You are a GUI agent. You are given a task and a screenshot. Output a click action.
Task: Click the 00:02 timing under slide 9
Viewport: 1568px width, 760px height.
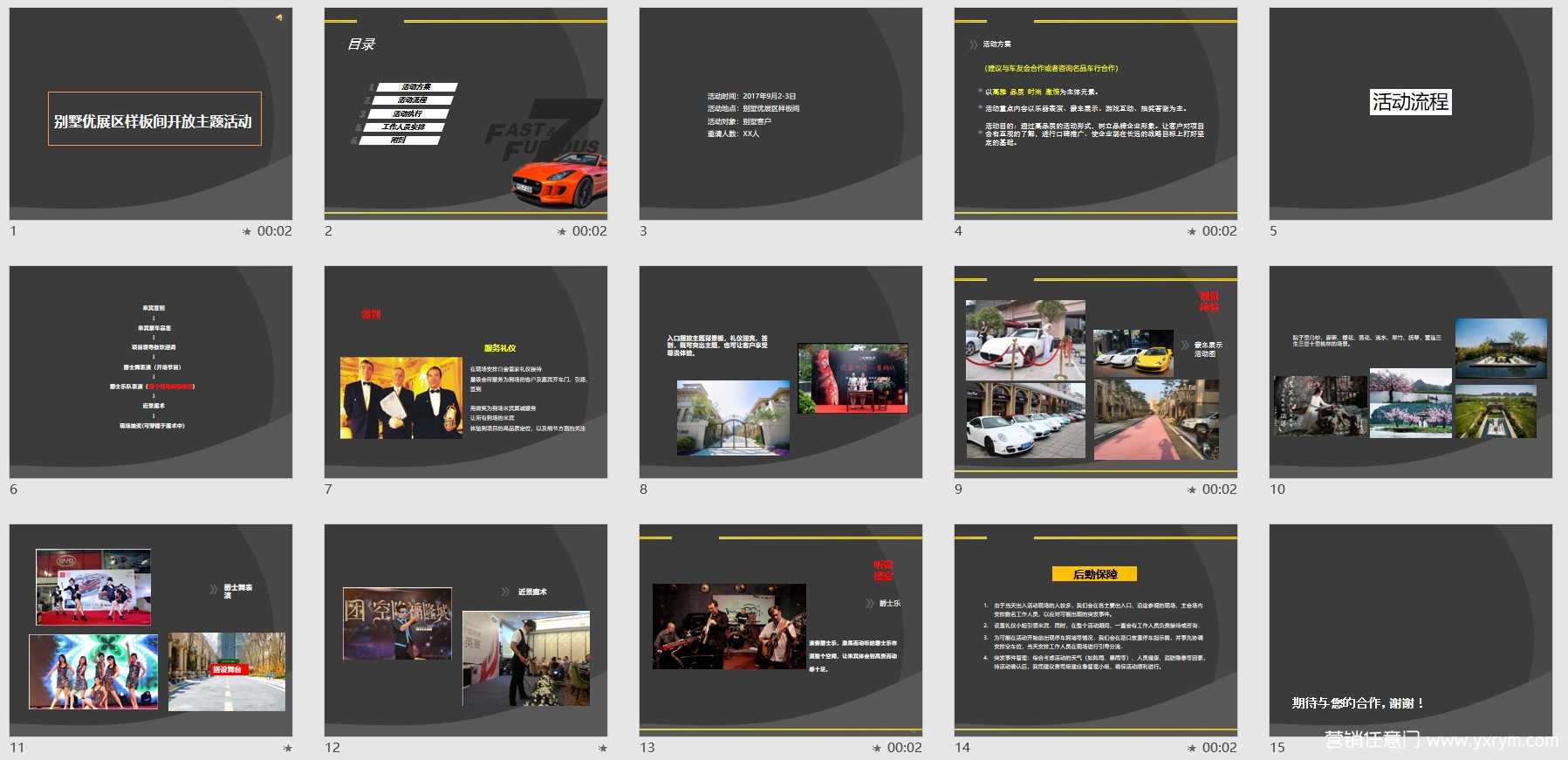tap(1220, 490)
